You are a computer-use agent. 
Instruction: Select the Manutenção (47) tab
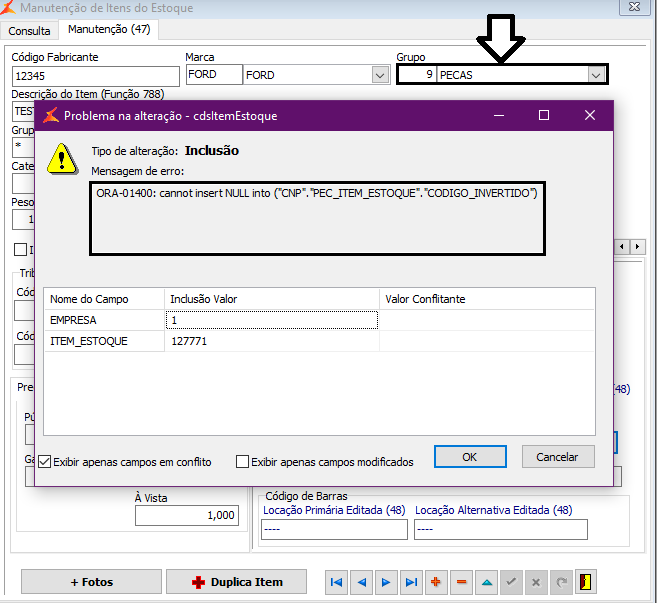109,29
